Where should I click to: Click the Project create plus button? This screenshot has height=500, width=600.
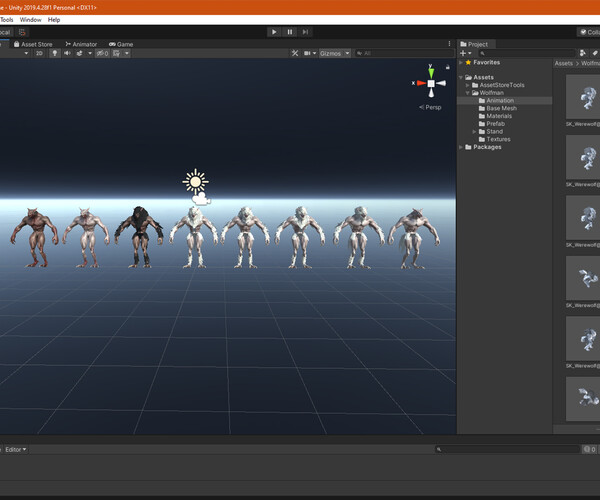[463, 53]
